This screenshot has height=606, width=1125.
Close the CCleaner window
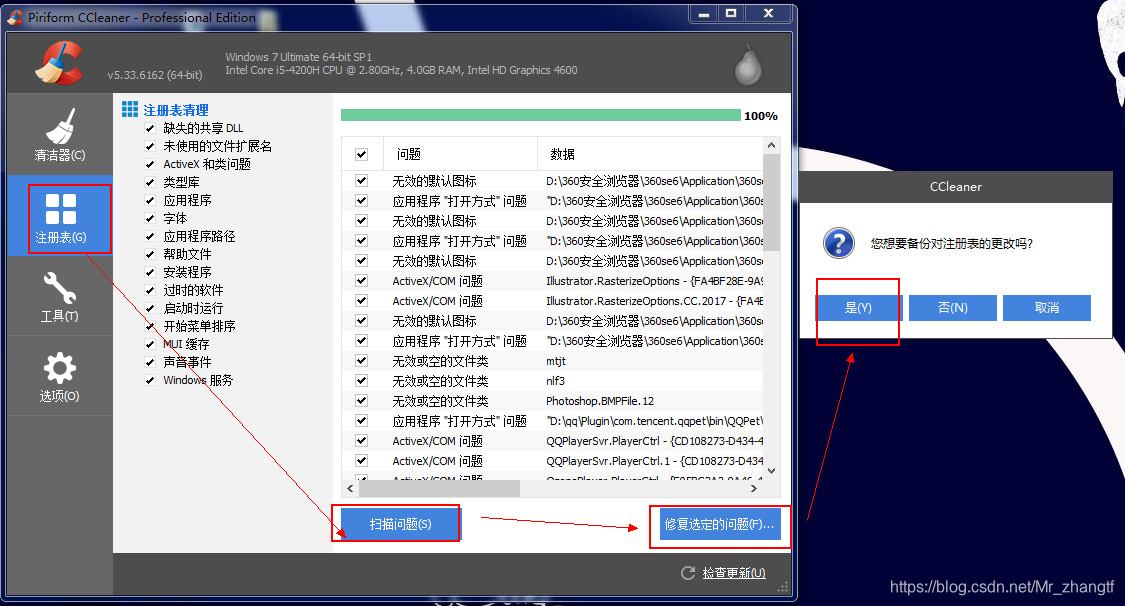768,14
